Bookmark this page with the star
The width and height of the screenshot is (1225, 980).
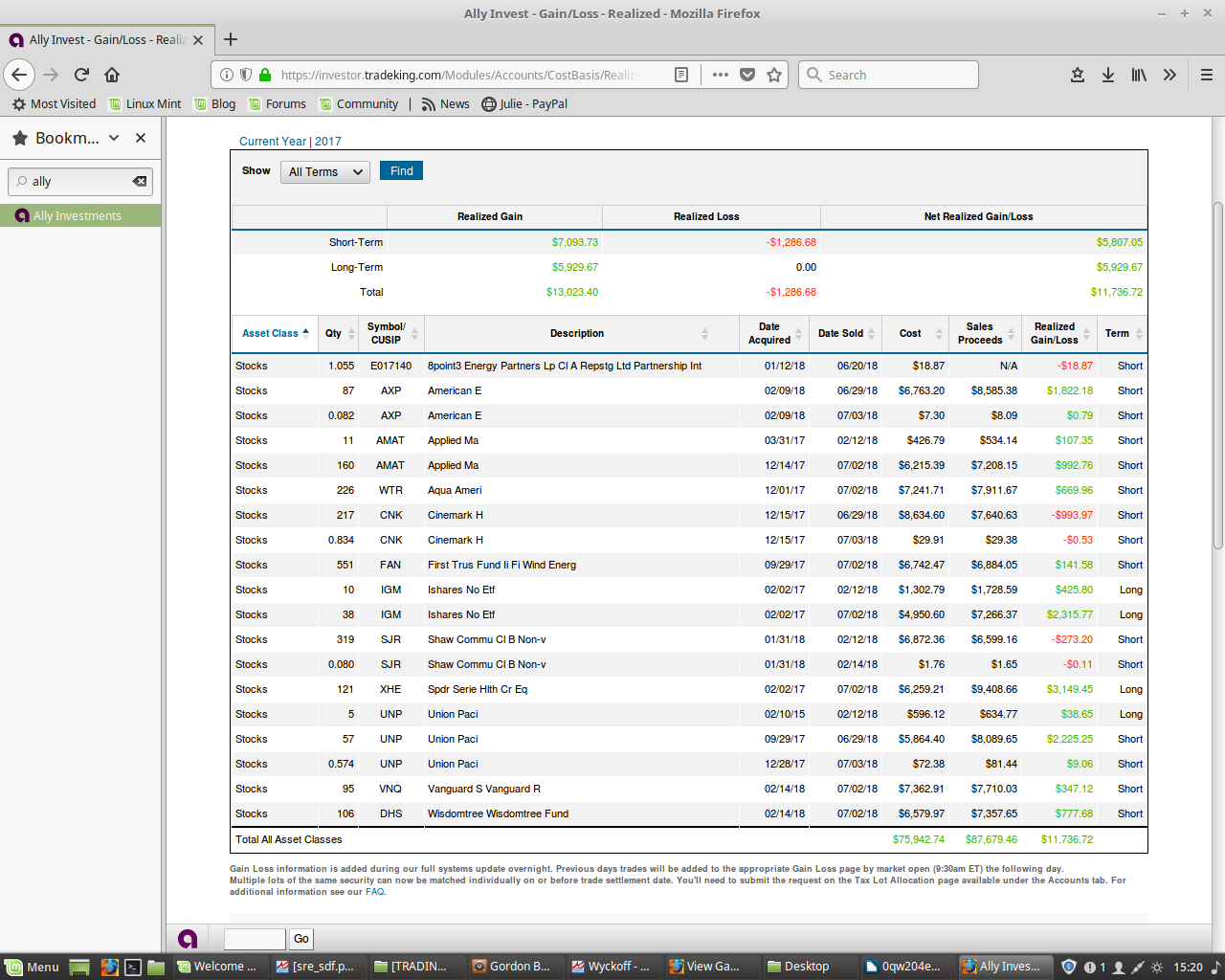(774, 75)
